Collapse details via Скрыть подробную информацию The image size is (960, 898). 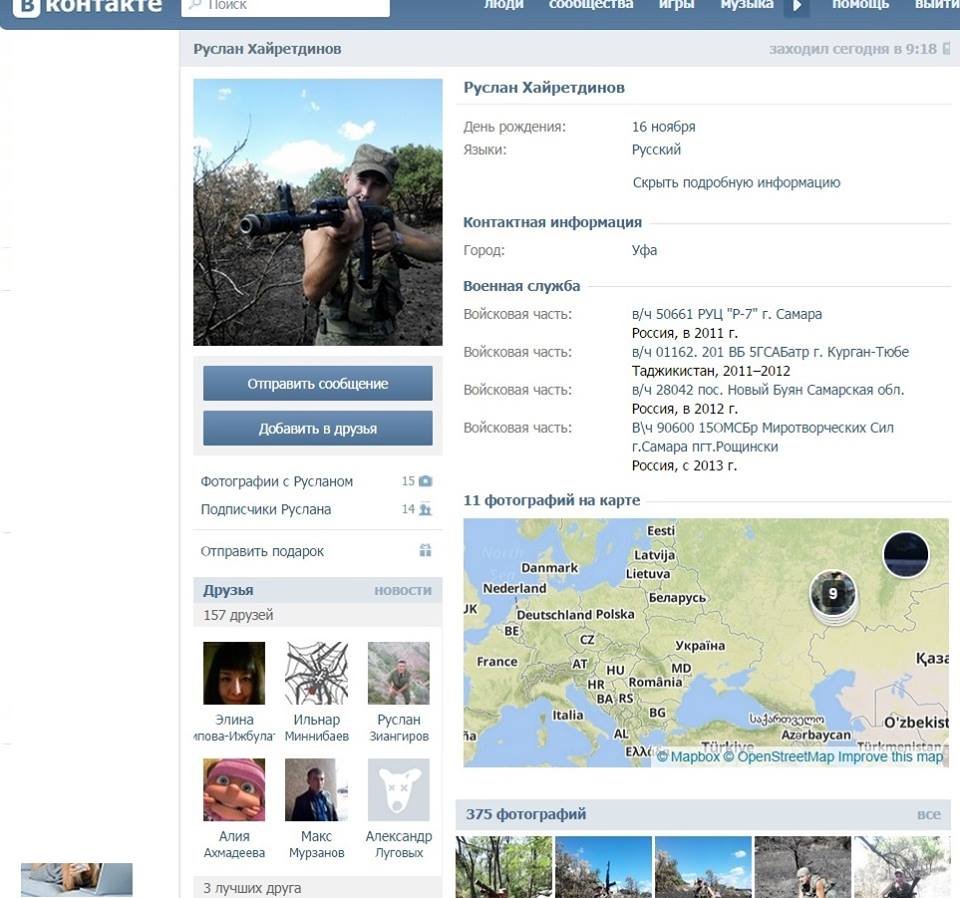(x=736, y=183)
